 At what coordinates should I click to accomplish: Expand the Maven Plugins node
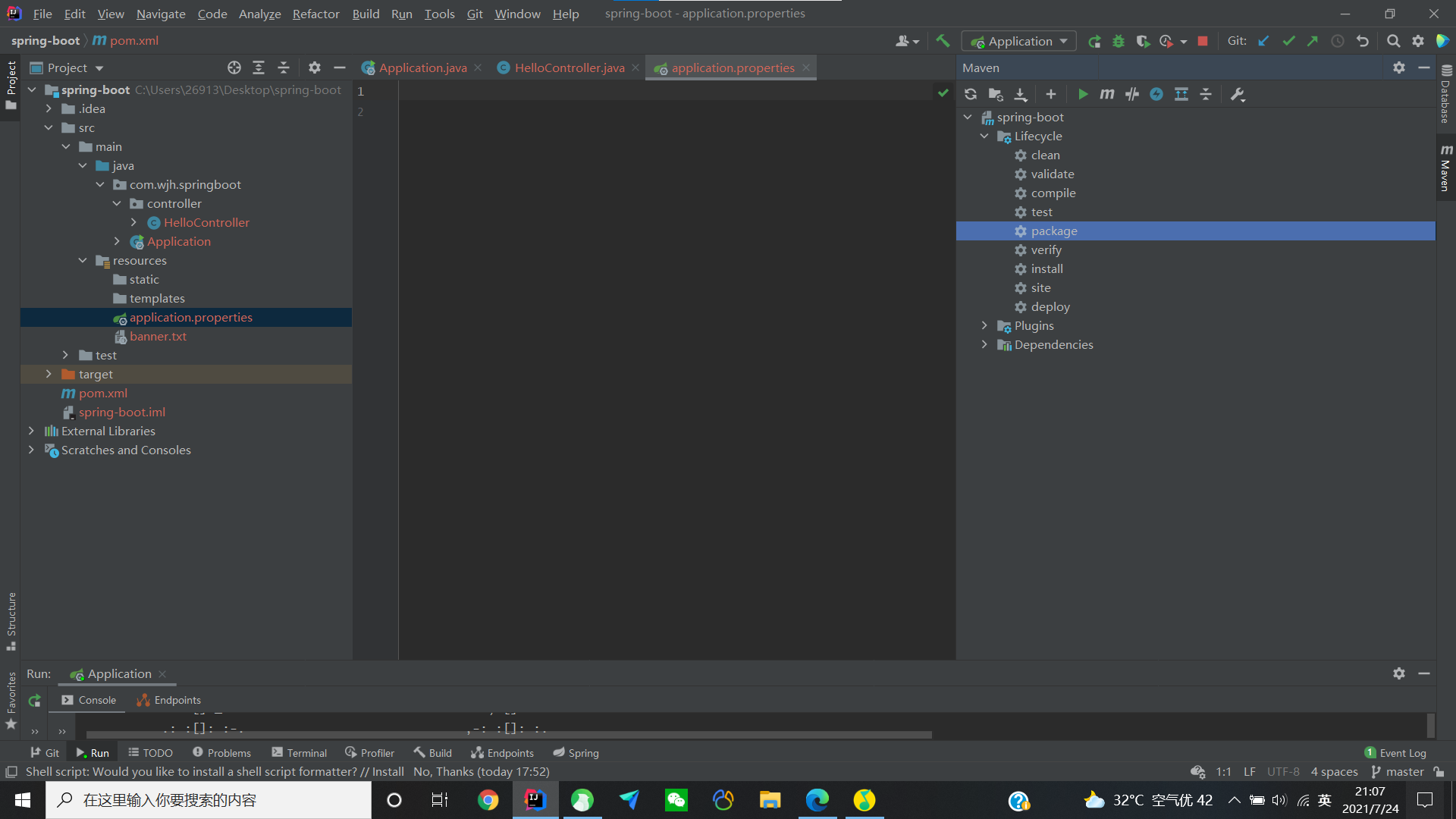tap(984, 325)
